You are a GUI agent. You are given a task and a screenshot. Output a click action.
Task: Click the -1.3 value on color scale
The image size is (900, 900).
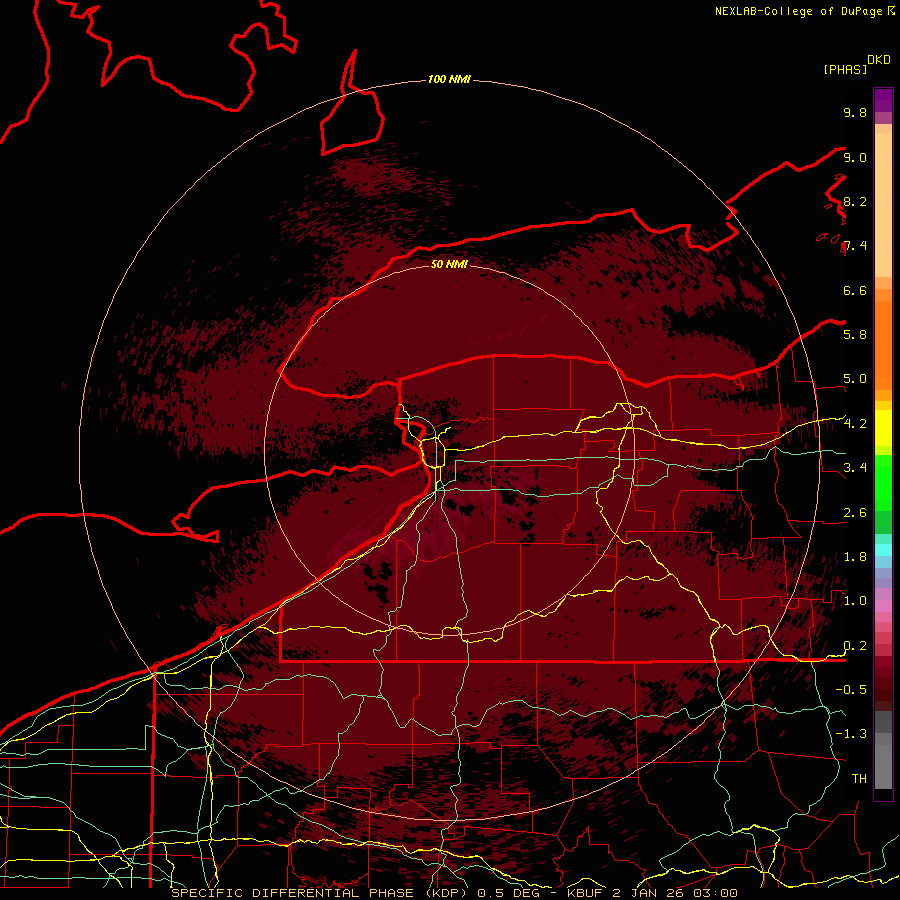pyautogui.click(x=851, y=734)
